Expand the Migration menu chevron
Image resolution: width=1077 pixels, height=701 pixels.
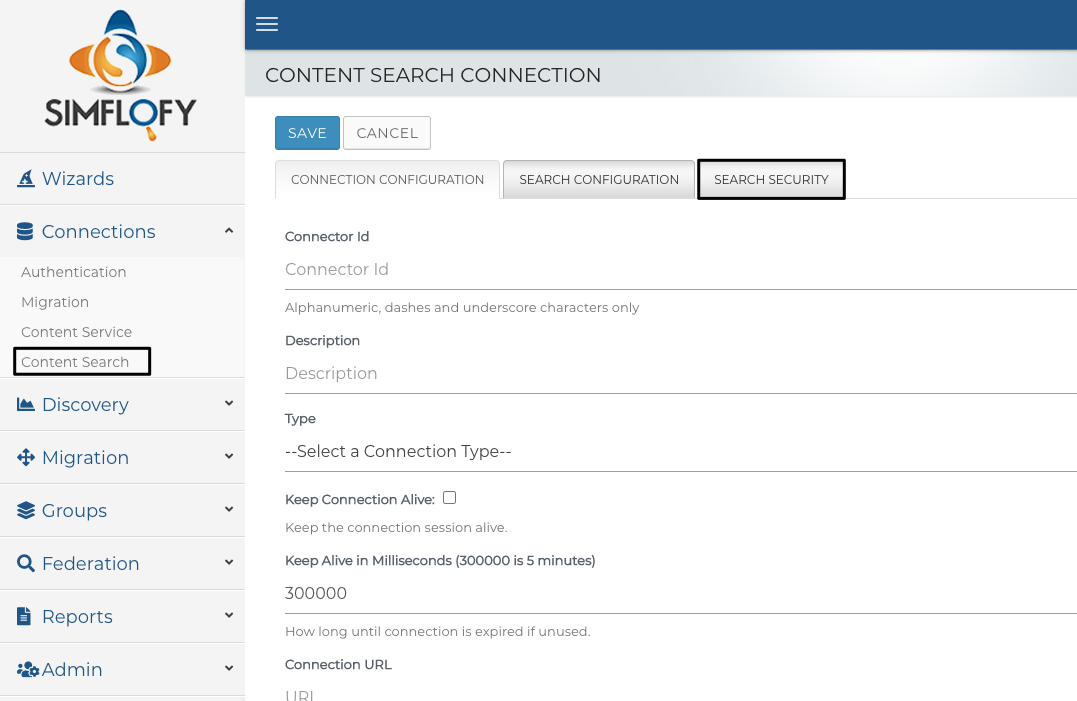point(229,457)
